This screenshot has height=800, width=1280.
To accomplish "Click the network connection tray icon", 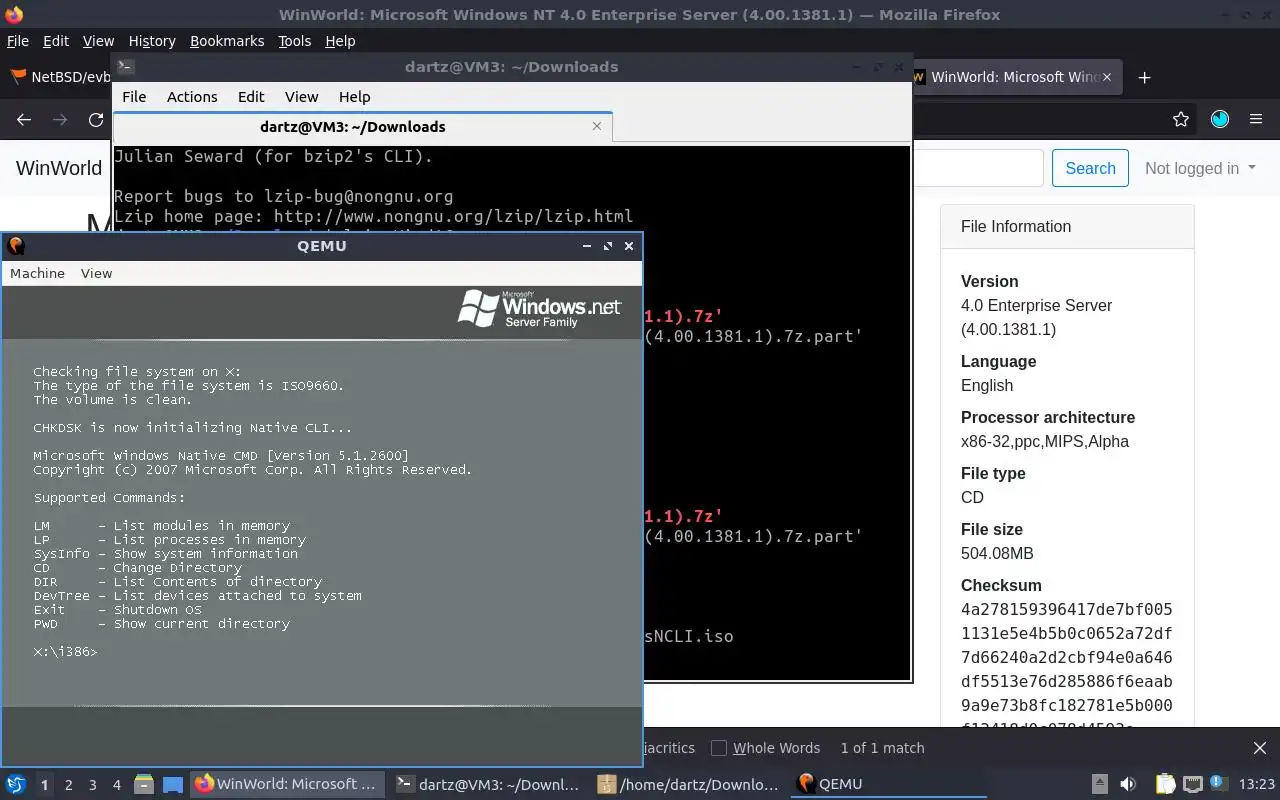I will [x=1192, y=784].
